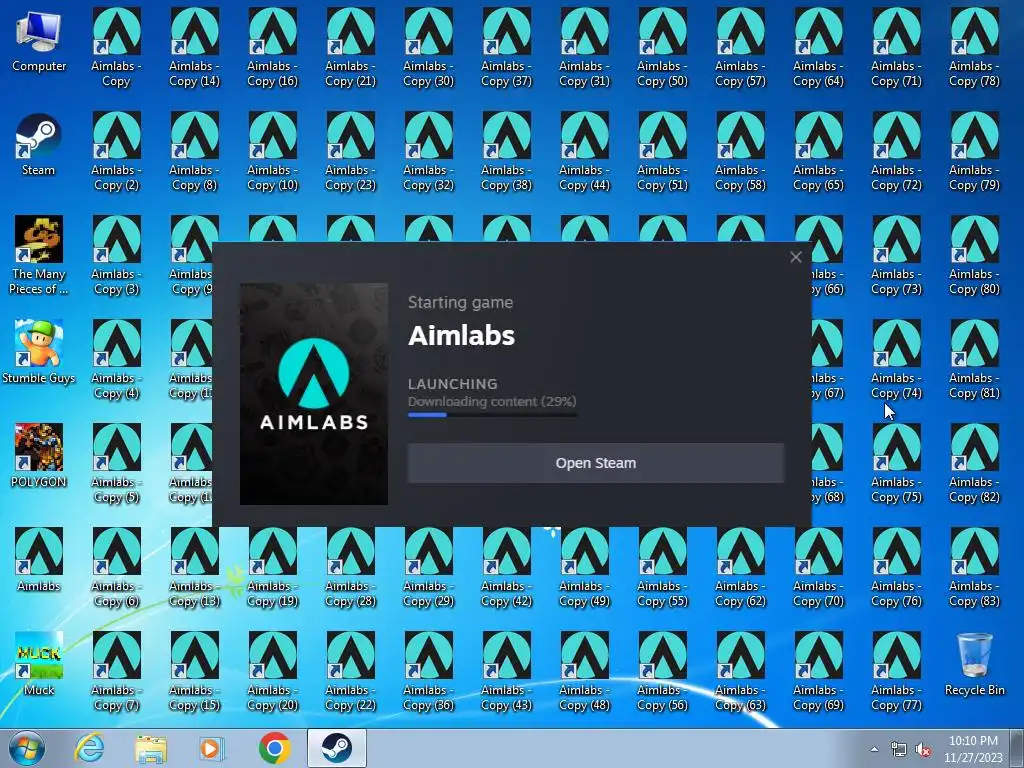Viewport: 1024px width, 768px height.
Task: Open the Windows Start menu
Action: 26,748
